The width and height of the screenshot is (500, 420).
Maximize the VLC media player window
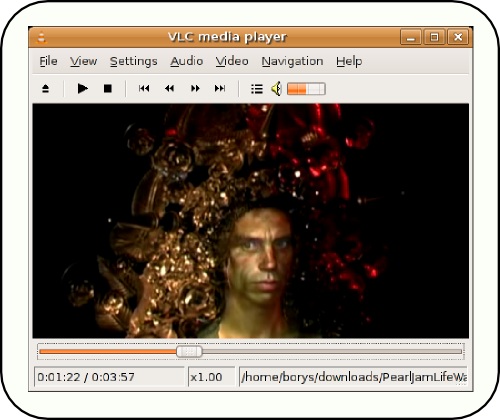point(434,37)
